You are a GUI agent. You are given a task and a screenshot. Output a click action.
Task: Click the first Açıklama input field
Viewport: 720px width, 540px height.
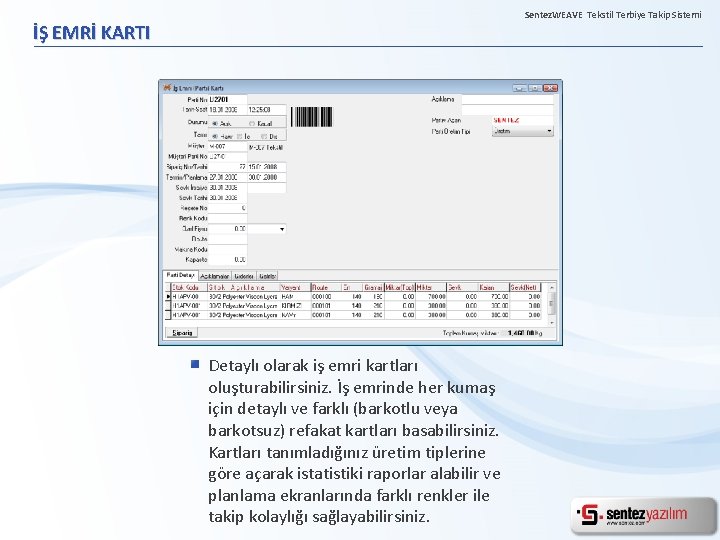507,99
